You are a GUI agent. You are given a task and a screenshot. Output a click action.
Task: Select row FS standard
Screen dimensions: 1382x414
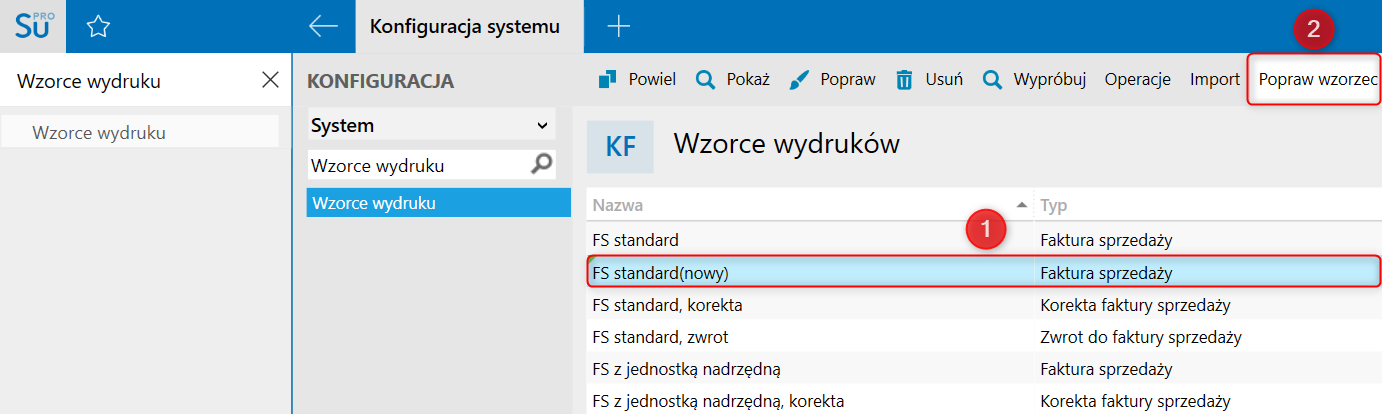pyautogui.click(x=984, y=240)
